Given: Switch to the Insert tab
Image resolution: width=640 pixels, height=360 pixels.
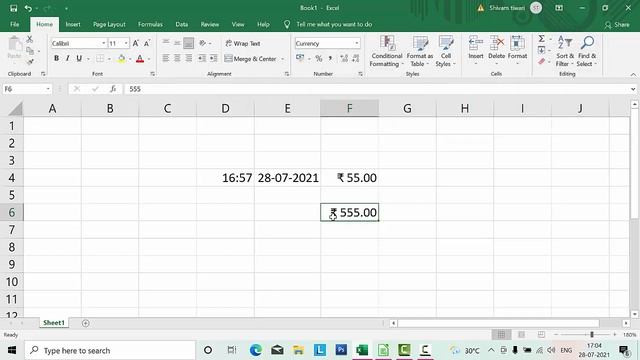Looking at the screenshot, I should point(73,24).
